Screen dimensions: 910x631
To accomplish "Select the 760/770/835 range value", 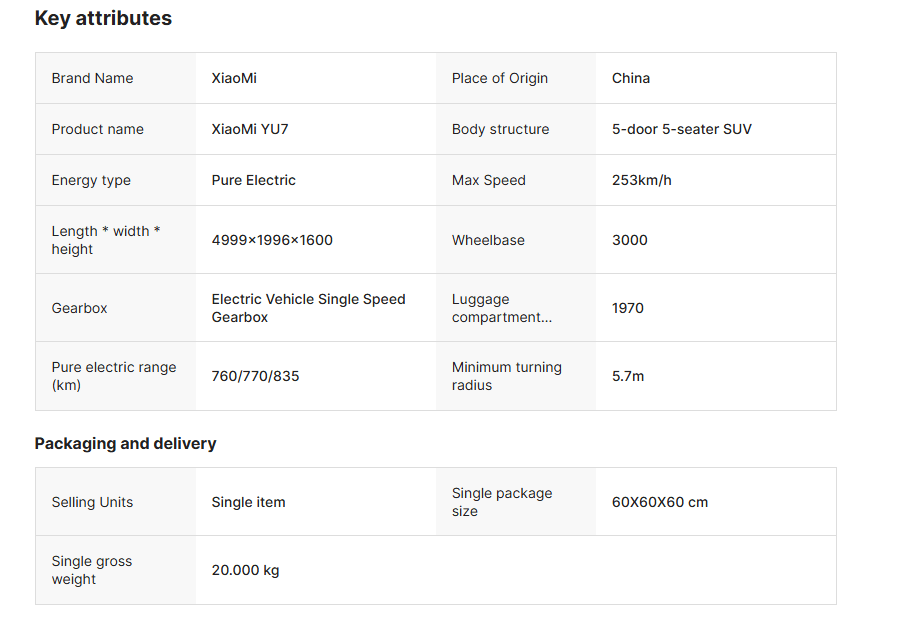I will (255, 376).
